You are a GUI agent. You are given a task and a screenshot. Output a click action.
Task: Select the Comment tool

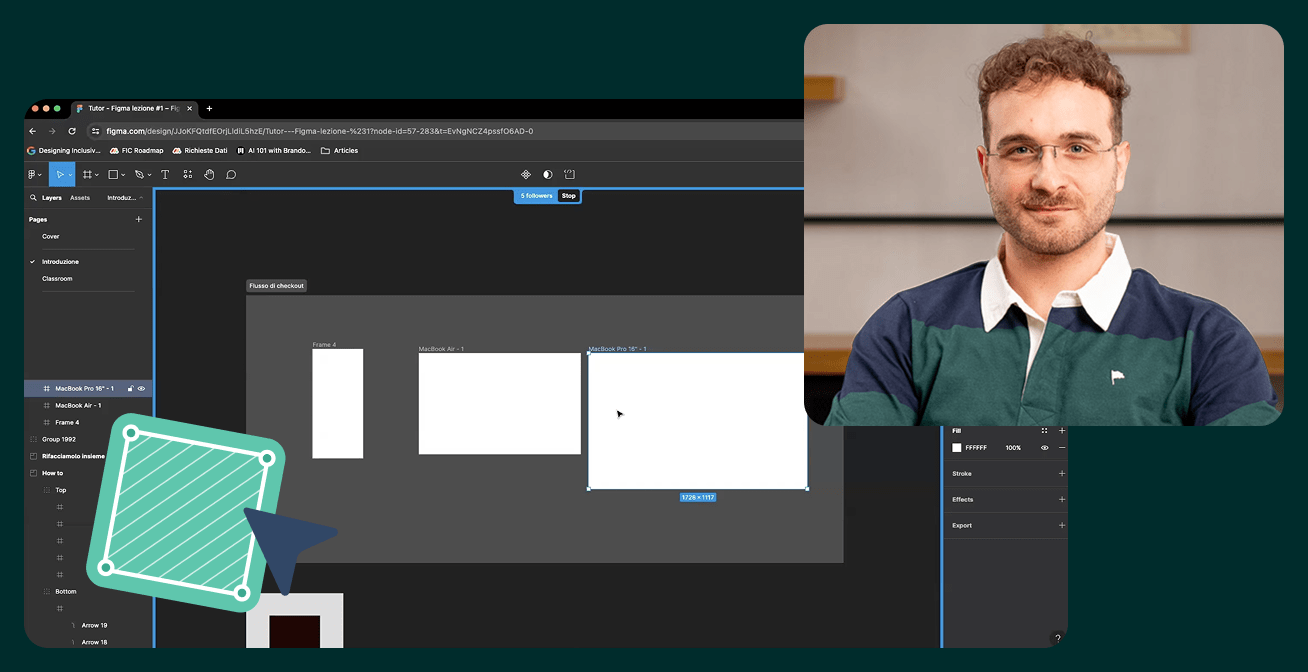point(231,175)
